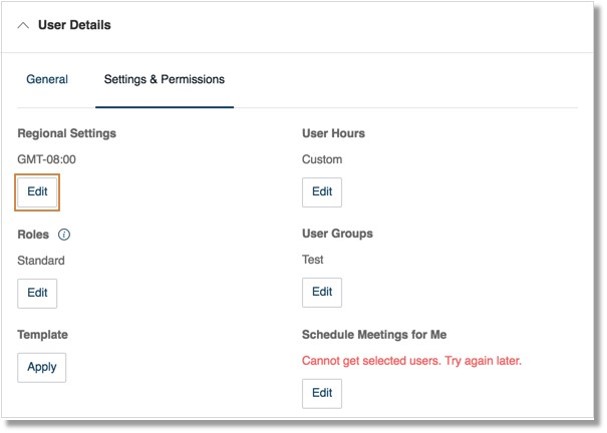607x433 pixels.
Task: Edit the User Hours
Action: (322, 192)
